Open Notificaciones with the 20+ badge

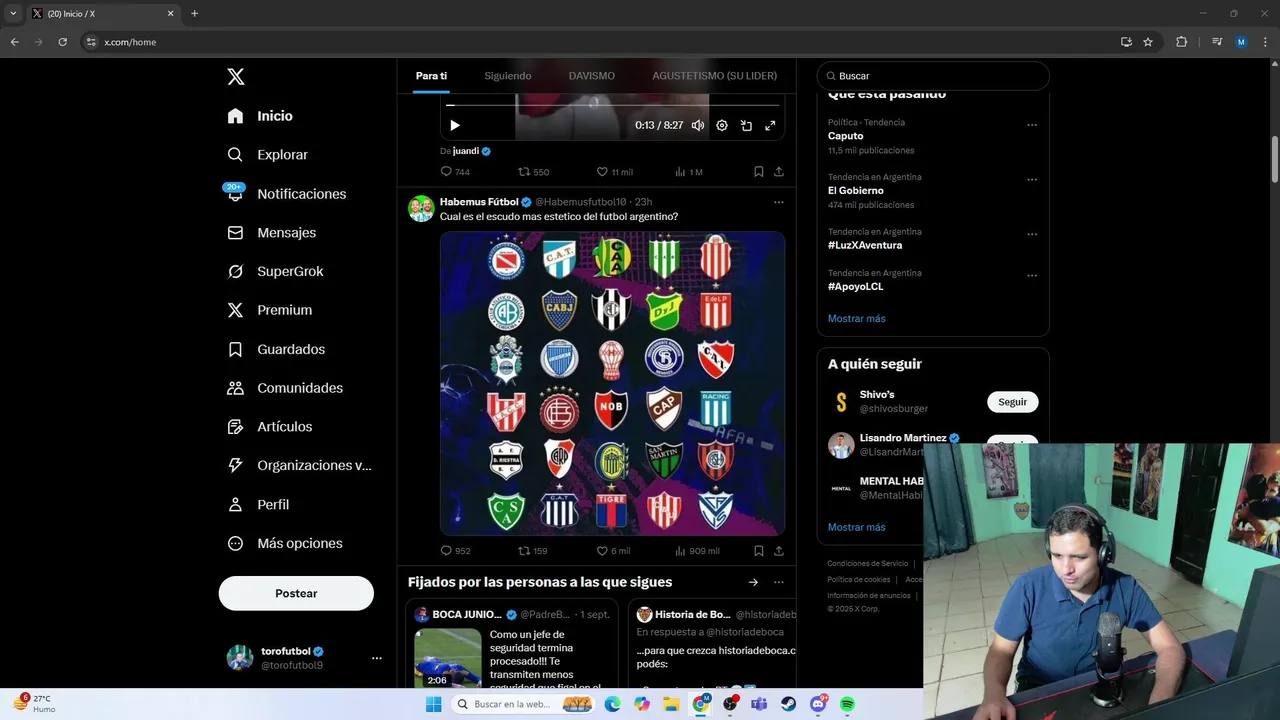point(286,194)
